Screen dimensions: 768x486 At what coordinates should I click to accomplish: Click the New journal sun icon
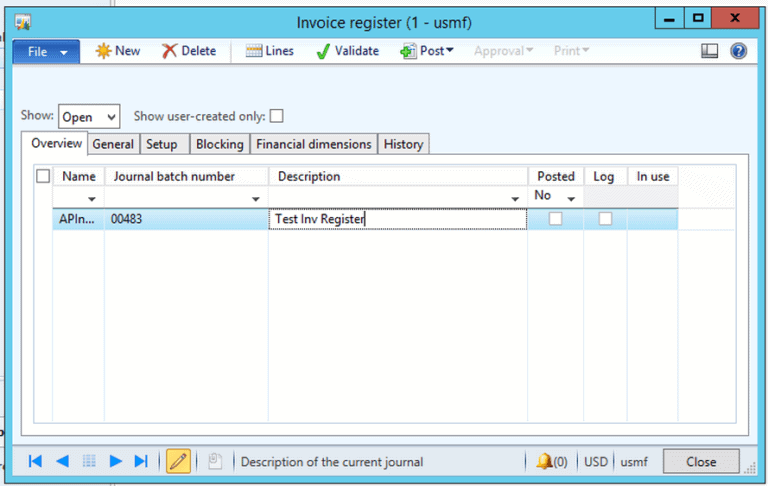pyautogui.click(x=103, y=51)
